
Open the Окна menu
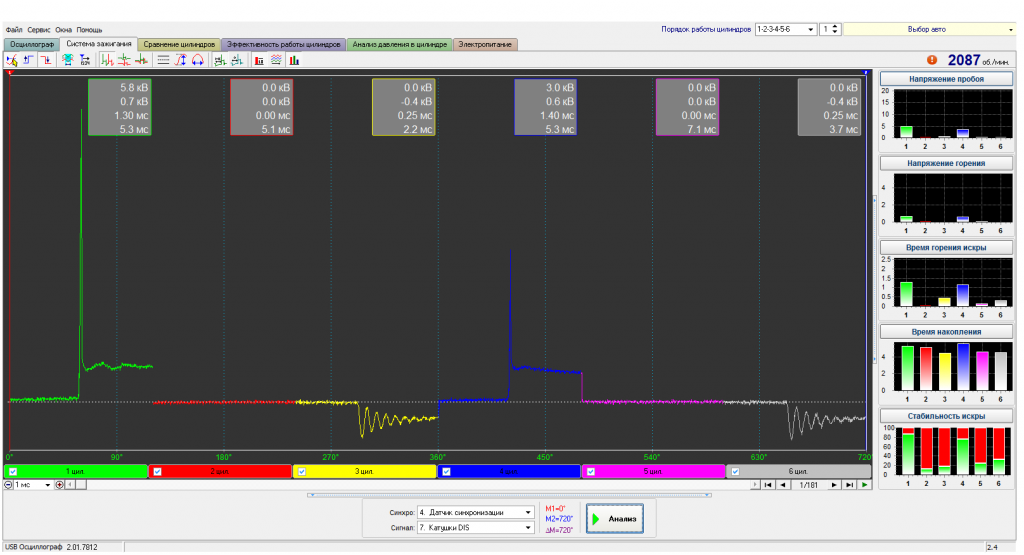pos(63,29)
